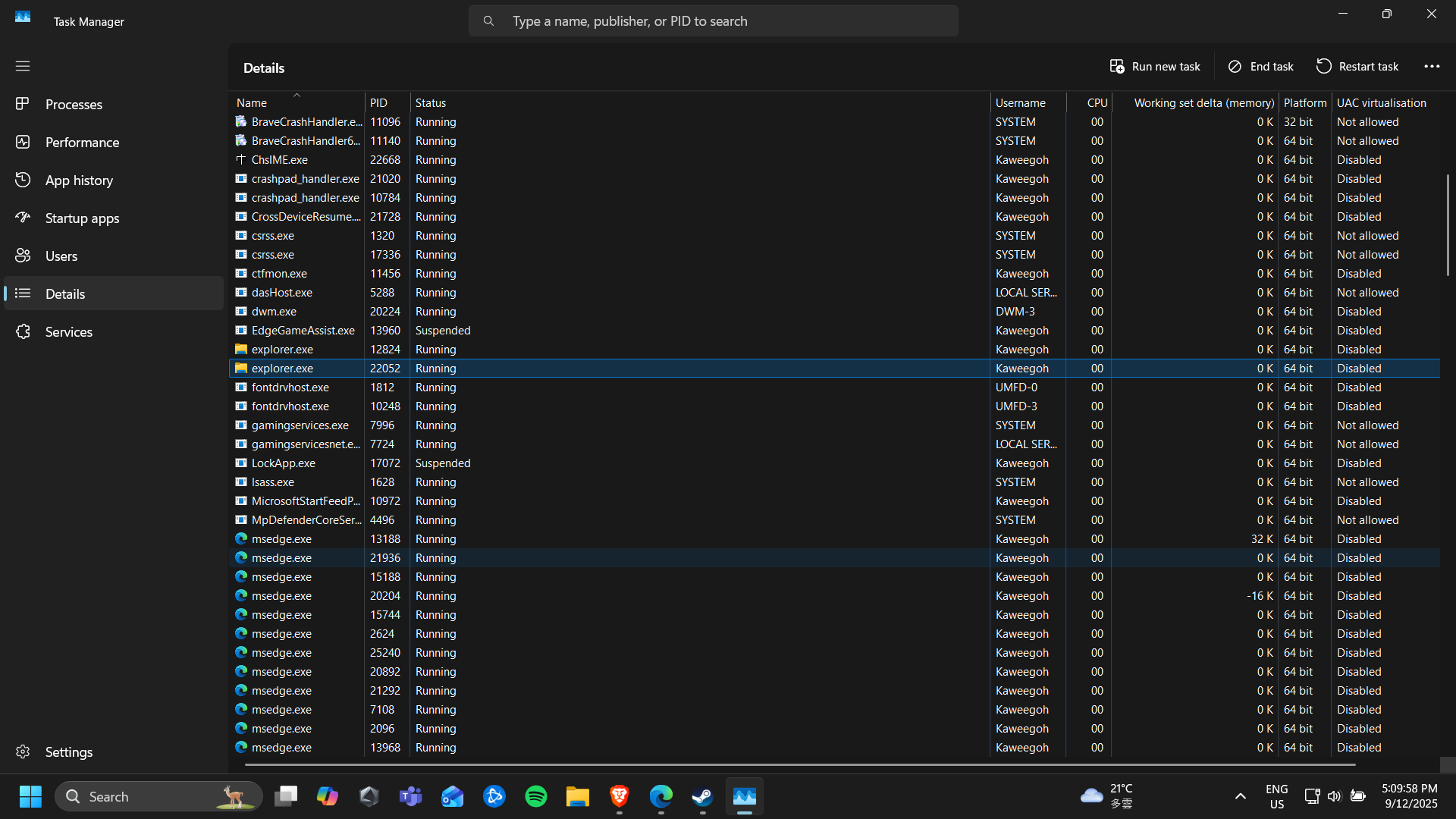Go to App history icon
The image size is (1456, 819).
pyautogui.click(x=23, y=180)
